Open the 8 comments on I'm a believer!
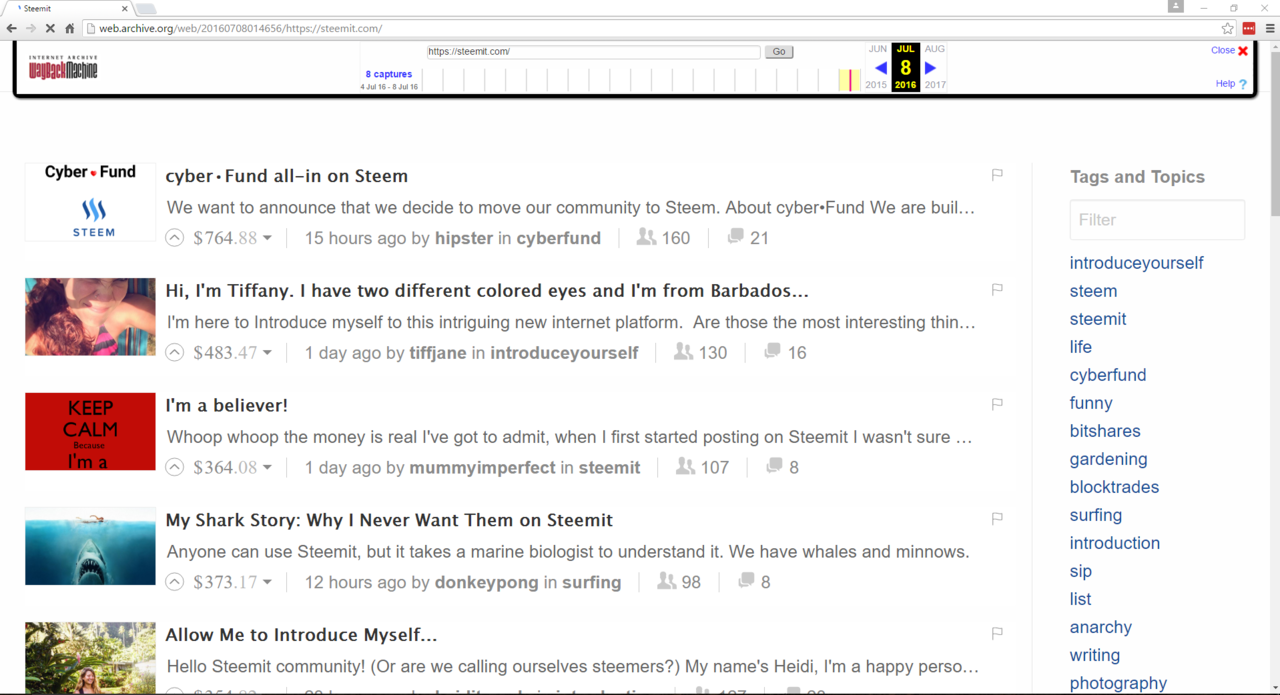 click(x=783, y=467)
